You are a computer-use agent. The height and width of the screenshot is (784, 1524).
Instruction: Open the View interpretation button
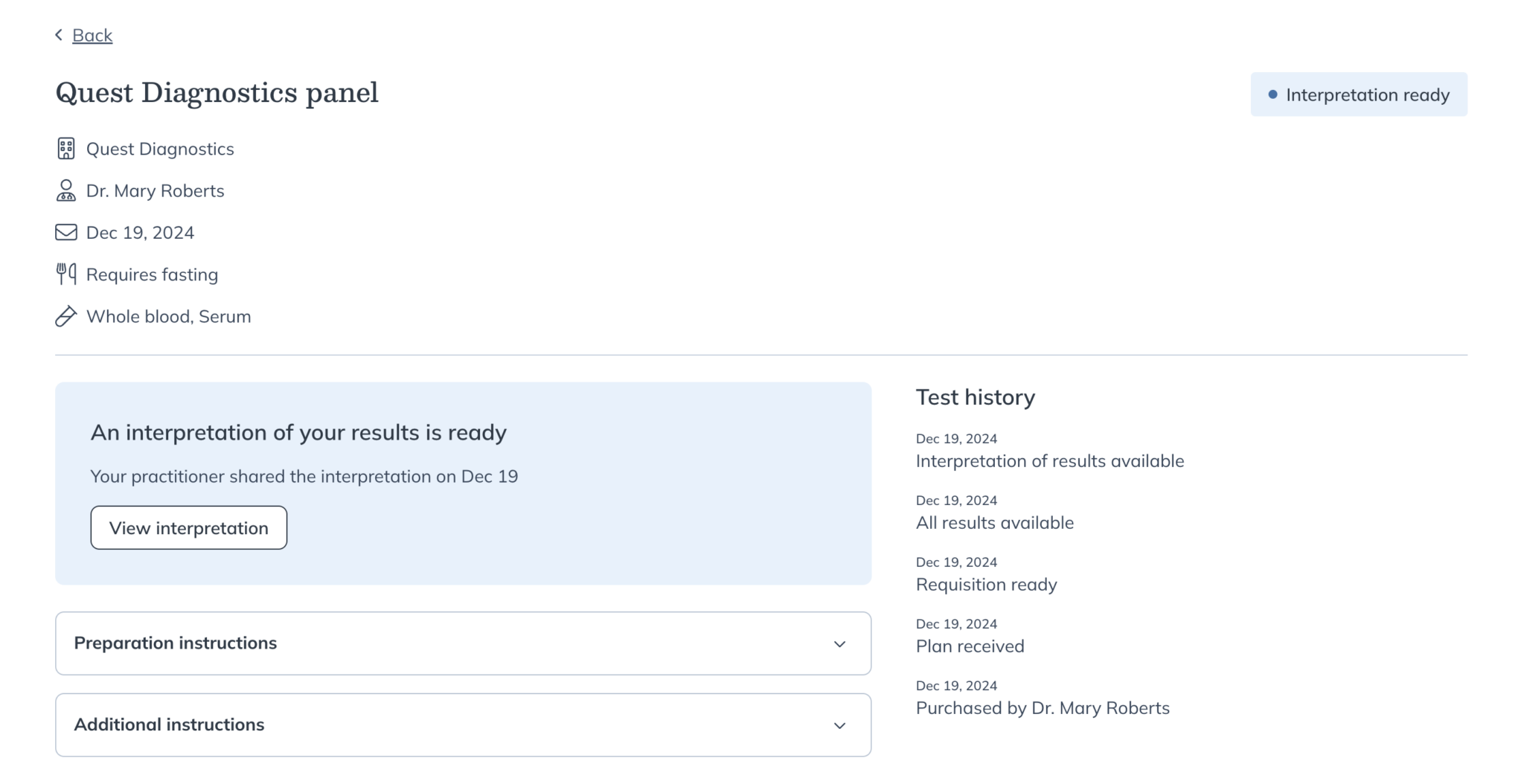coord(189,528)
